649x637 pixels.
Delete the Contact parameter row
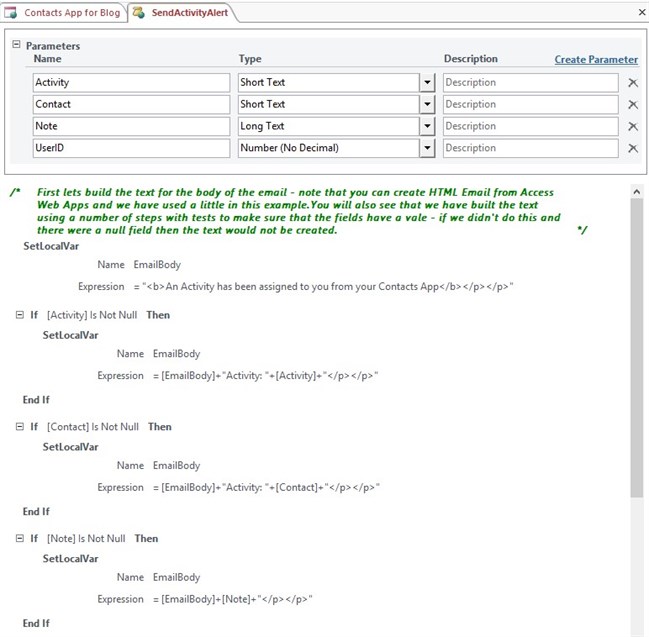[x=632, y=104]
